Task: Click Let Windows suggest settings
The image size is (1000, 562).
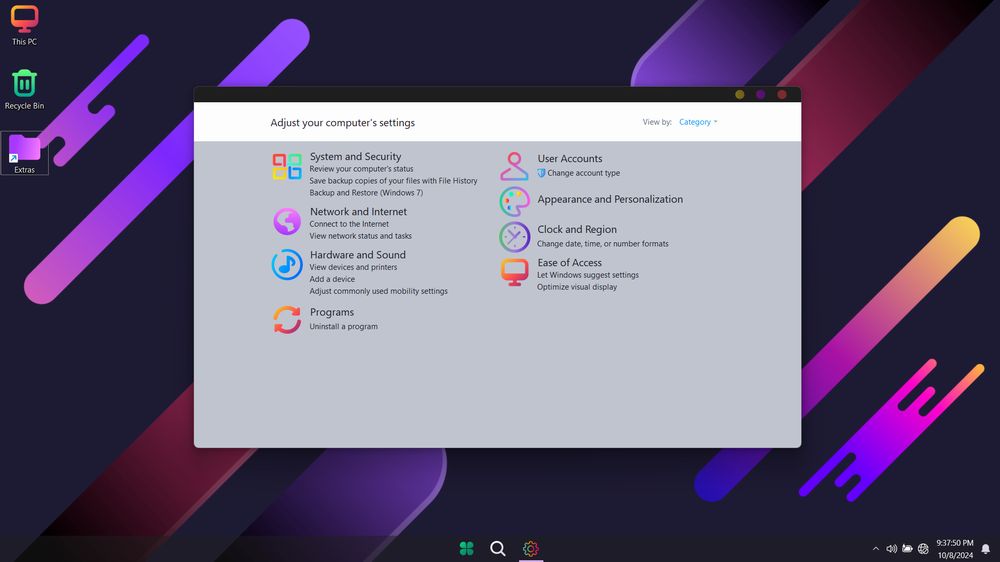Action: [x=587, y=275]
